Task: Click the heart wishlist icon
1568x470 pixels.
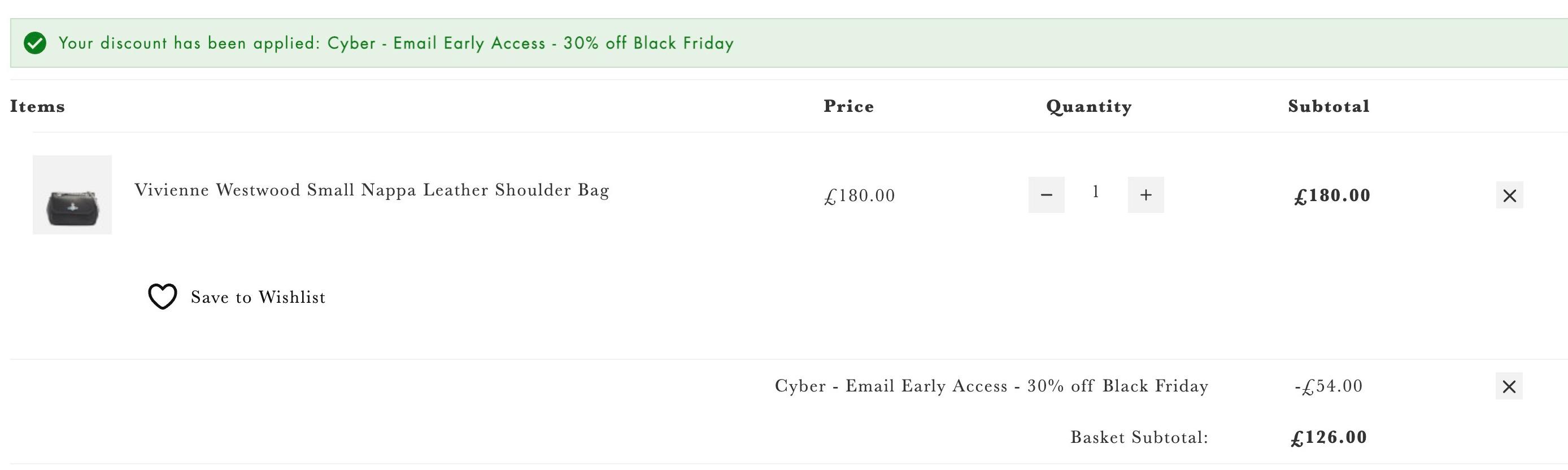Action: tap(163, 297)
